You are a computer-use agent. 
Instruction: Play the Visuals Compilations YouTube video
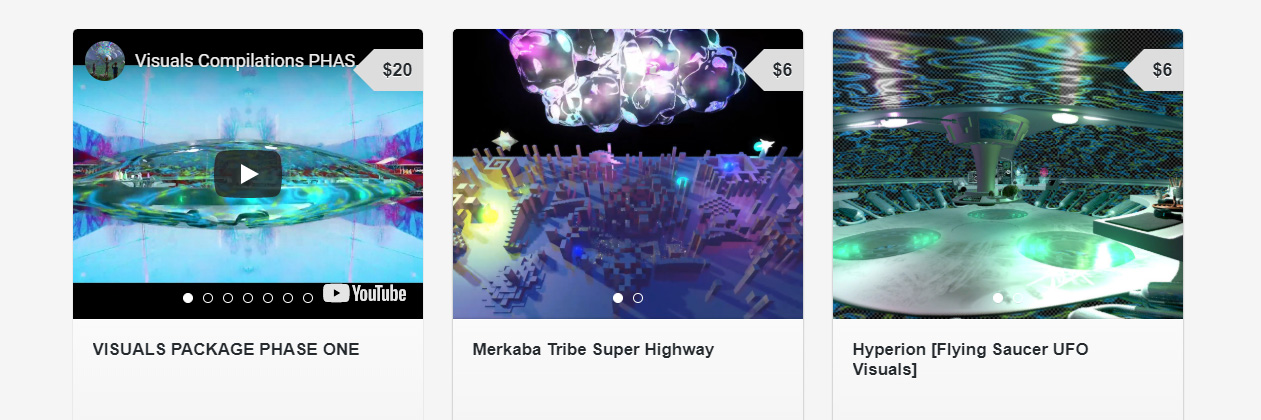click(248, 174)
